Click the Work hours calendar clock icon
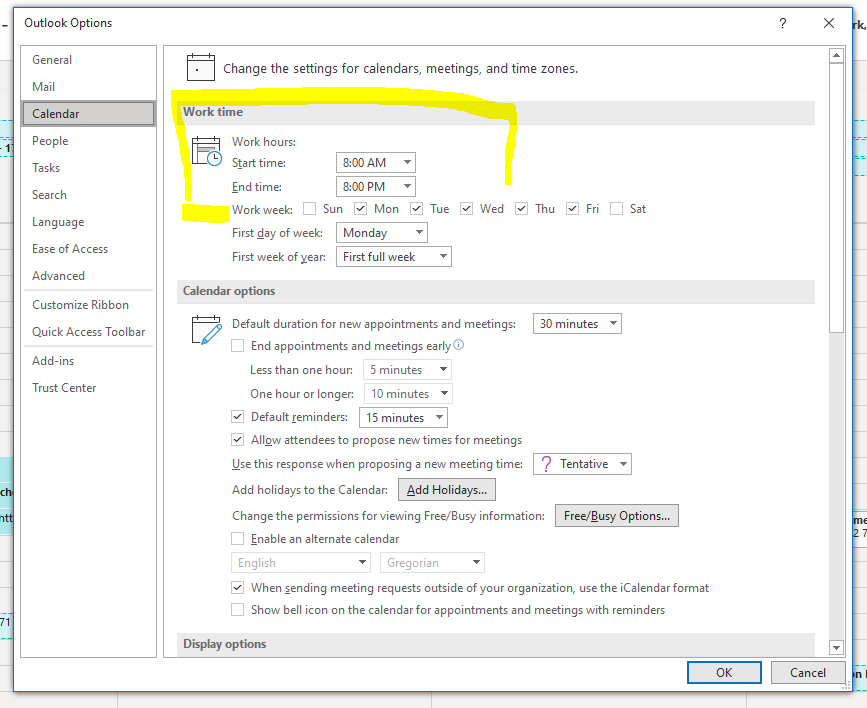 (x=207, y=152)
